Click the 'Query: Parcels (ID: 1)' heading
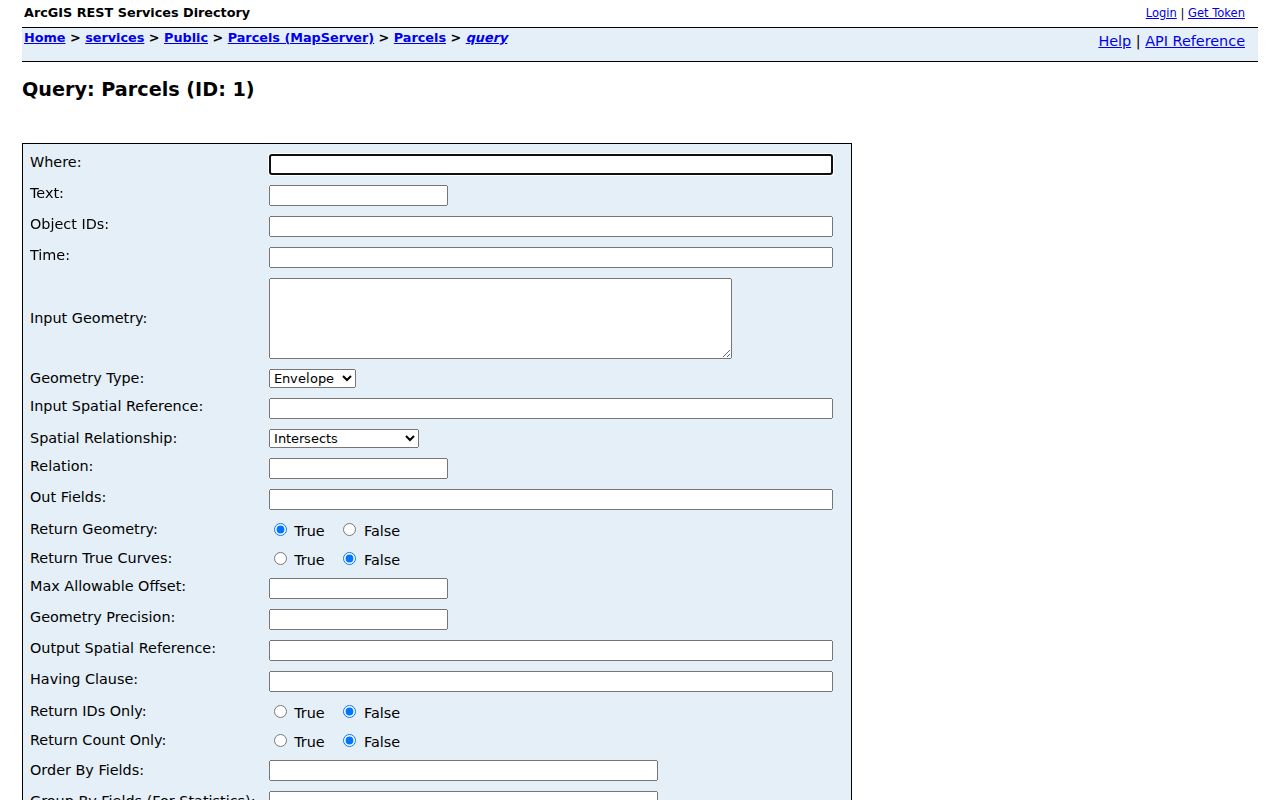 (138, 89)
